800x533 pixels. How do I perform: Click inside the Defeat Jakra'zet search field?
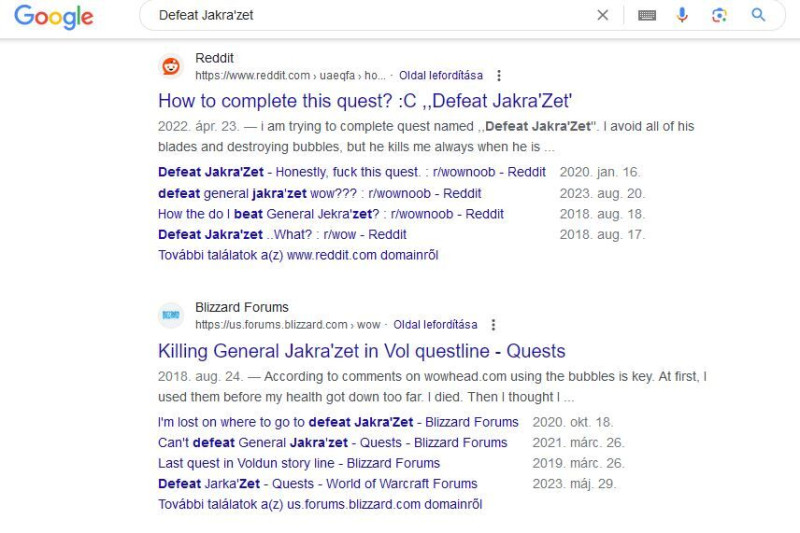(372, 15)
